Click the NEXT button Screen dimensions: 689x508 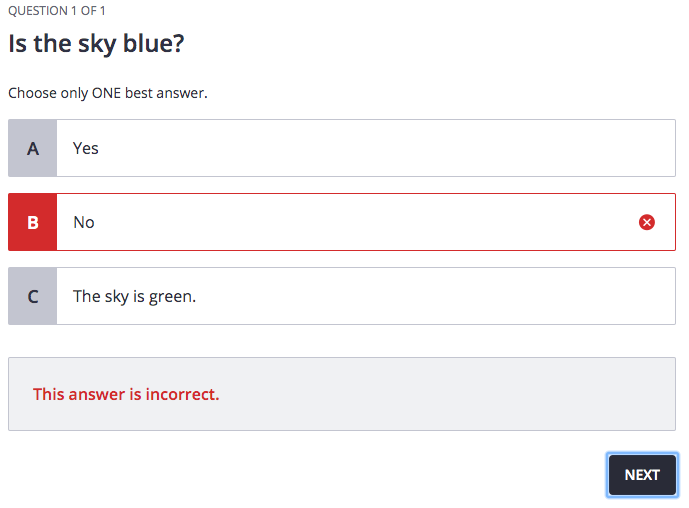(x=642, y=475)
